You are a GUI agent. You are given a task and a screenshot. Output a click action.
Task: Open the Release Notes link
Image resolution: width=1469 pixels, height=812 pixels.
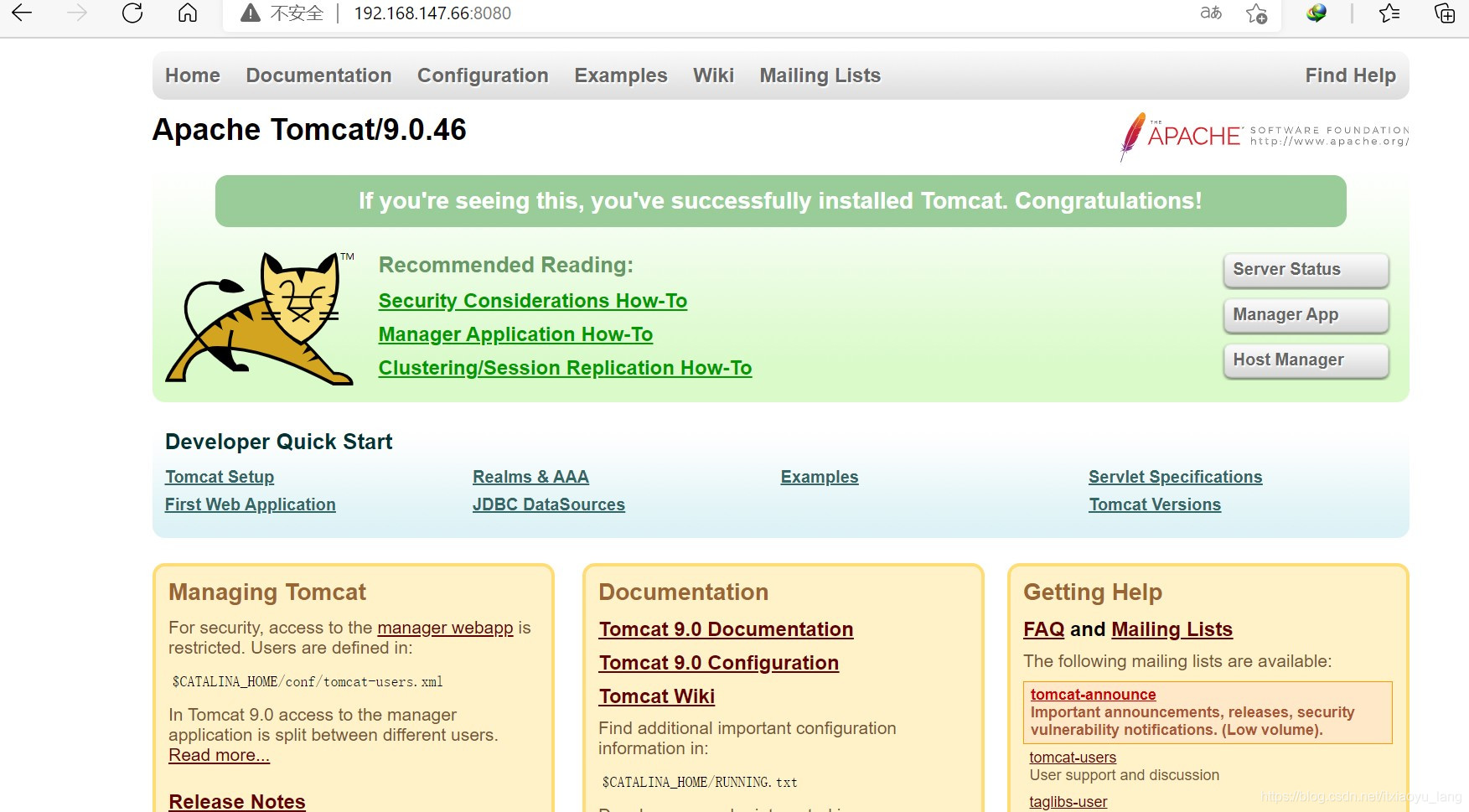(x=237, y=802)
